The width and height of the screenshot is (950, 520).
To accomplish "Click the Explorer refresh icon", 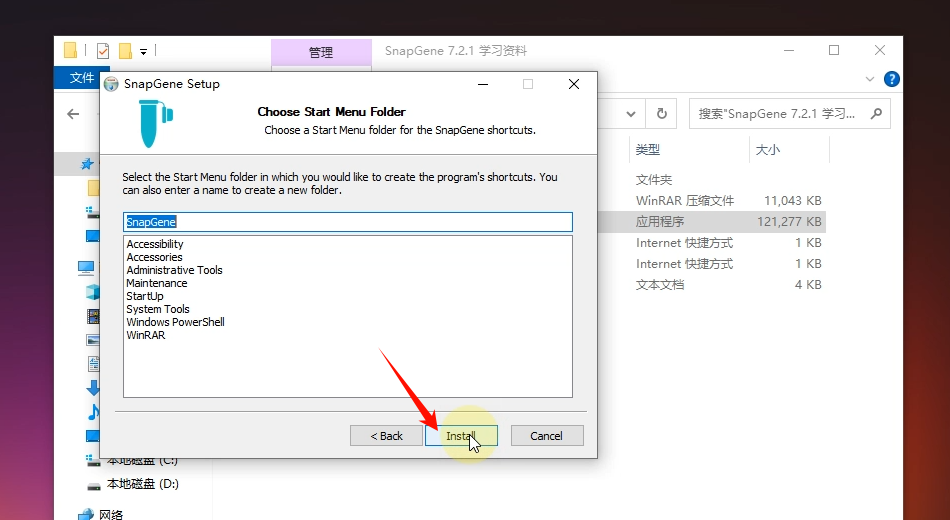I will pyautogui.click(x=661, y=114).
